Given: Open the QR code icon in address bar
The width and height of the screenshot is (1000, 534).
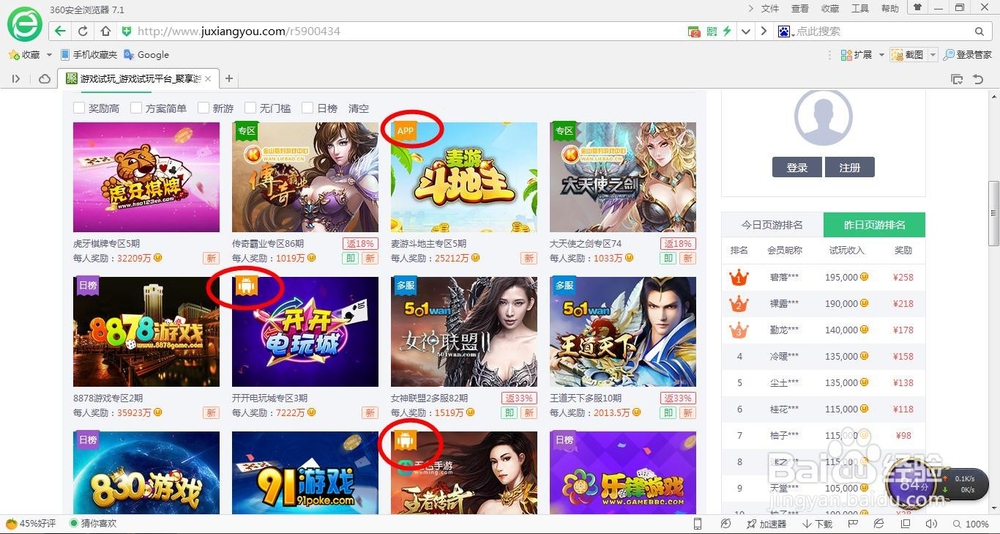Looking at the screenshot, I should (x=711, y=31).
